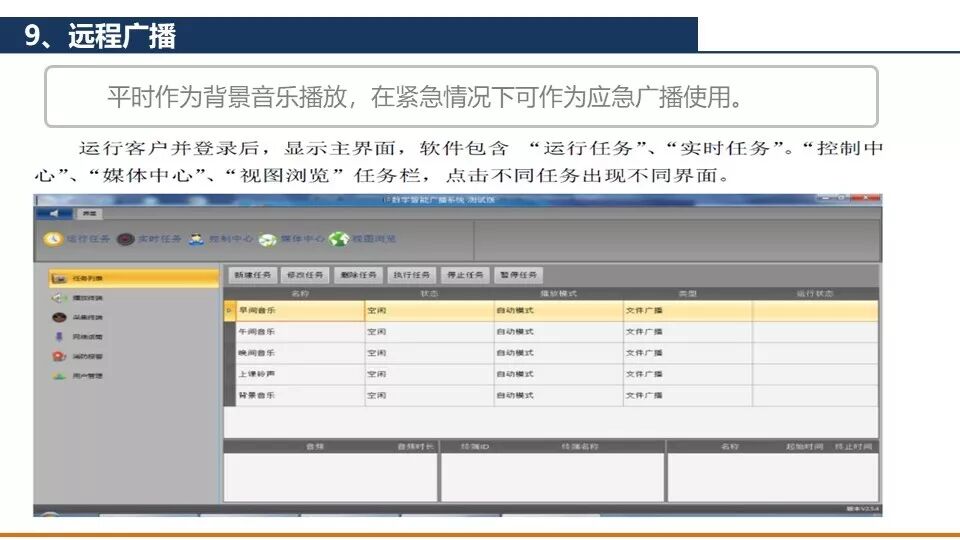Select the tab next to the speaker button
This screenshot has width=960, height=540.
pyautogui.click(x=89, y=214)
